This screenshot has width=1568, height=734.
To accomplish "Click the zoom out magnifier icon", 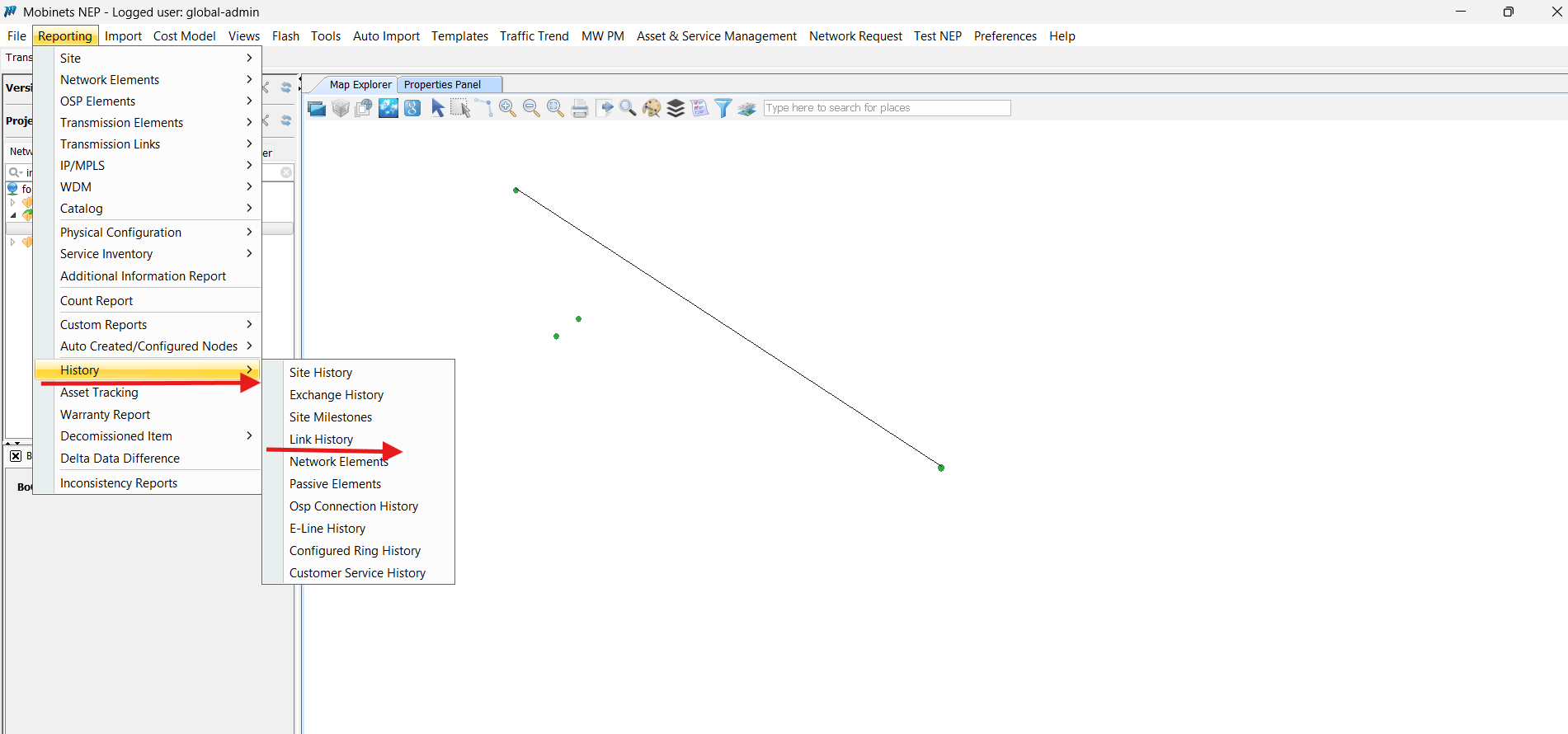I will tap(531, 108).
